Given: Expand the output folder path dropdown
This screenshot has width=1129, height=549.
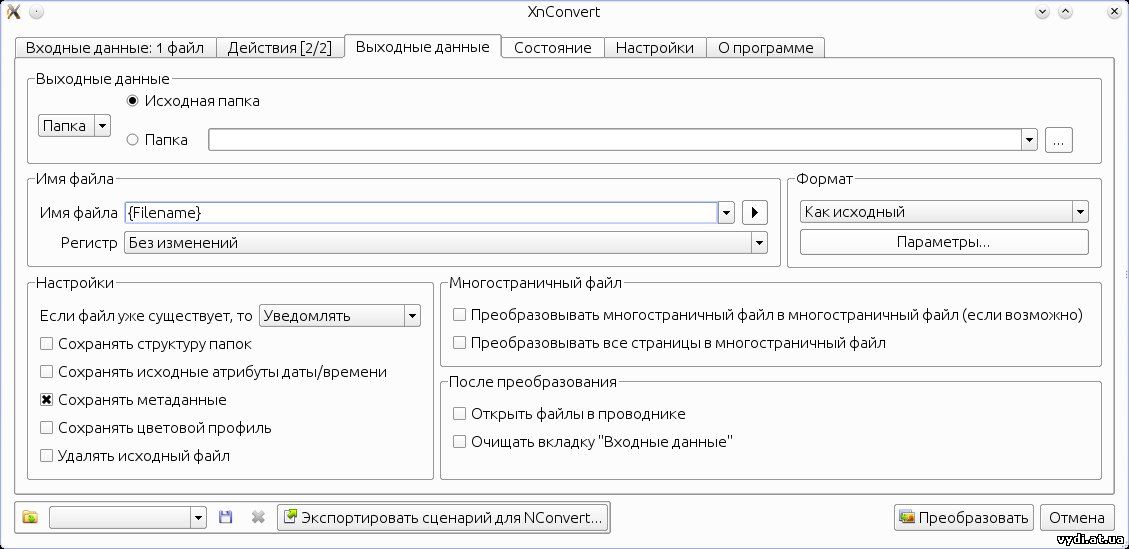Looking at the screenshot, I should [x=1029, y=140].
